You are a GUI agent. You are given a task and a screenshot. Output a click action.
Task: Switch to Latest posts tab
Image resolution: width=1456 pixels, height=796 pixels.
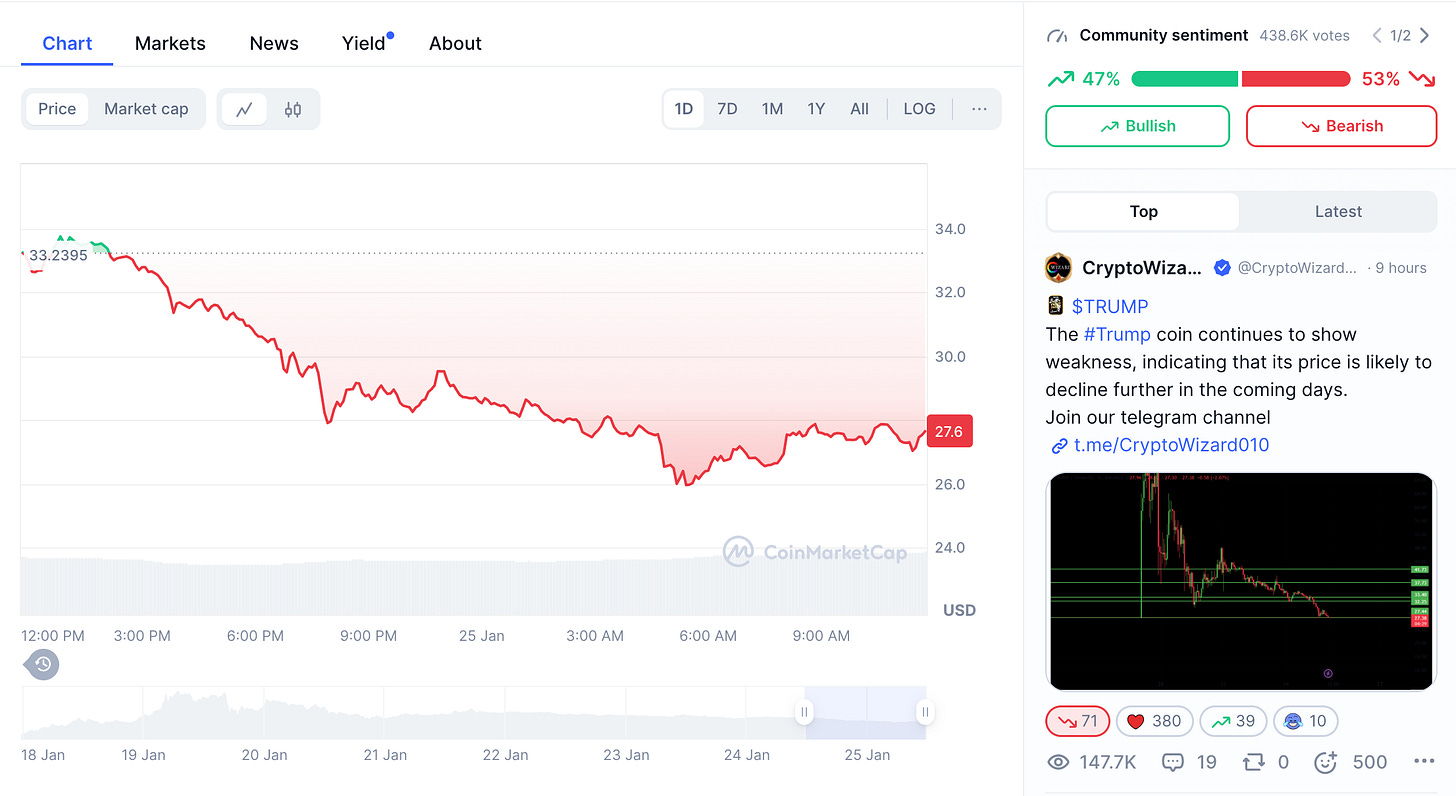(1338, 211)
